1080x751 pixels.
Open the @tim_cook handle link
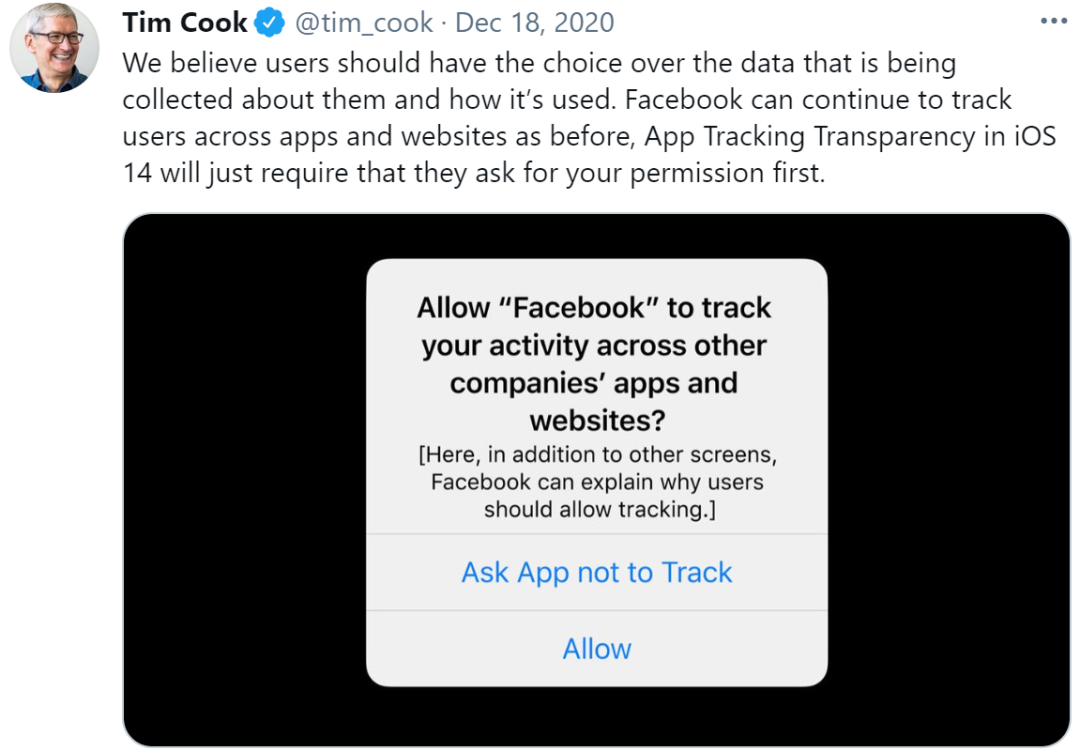364,22
